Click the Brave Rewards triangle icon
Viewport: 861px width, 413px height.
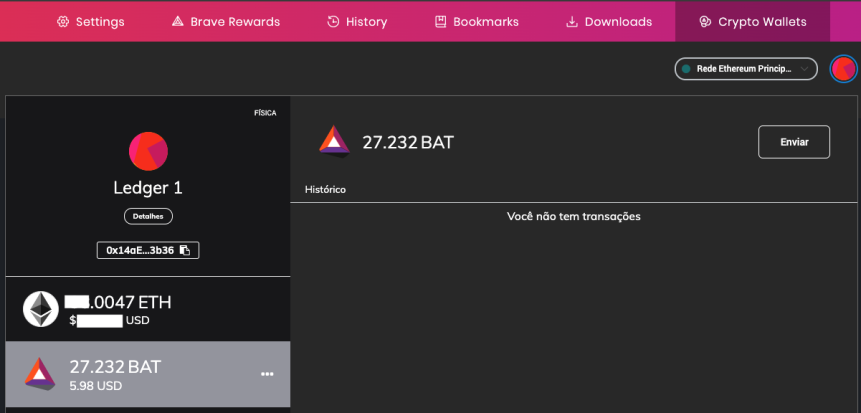coord(177,22)
